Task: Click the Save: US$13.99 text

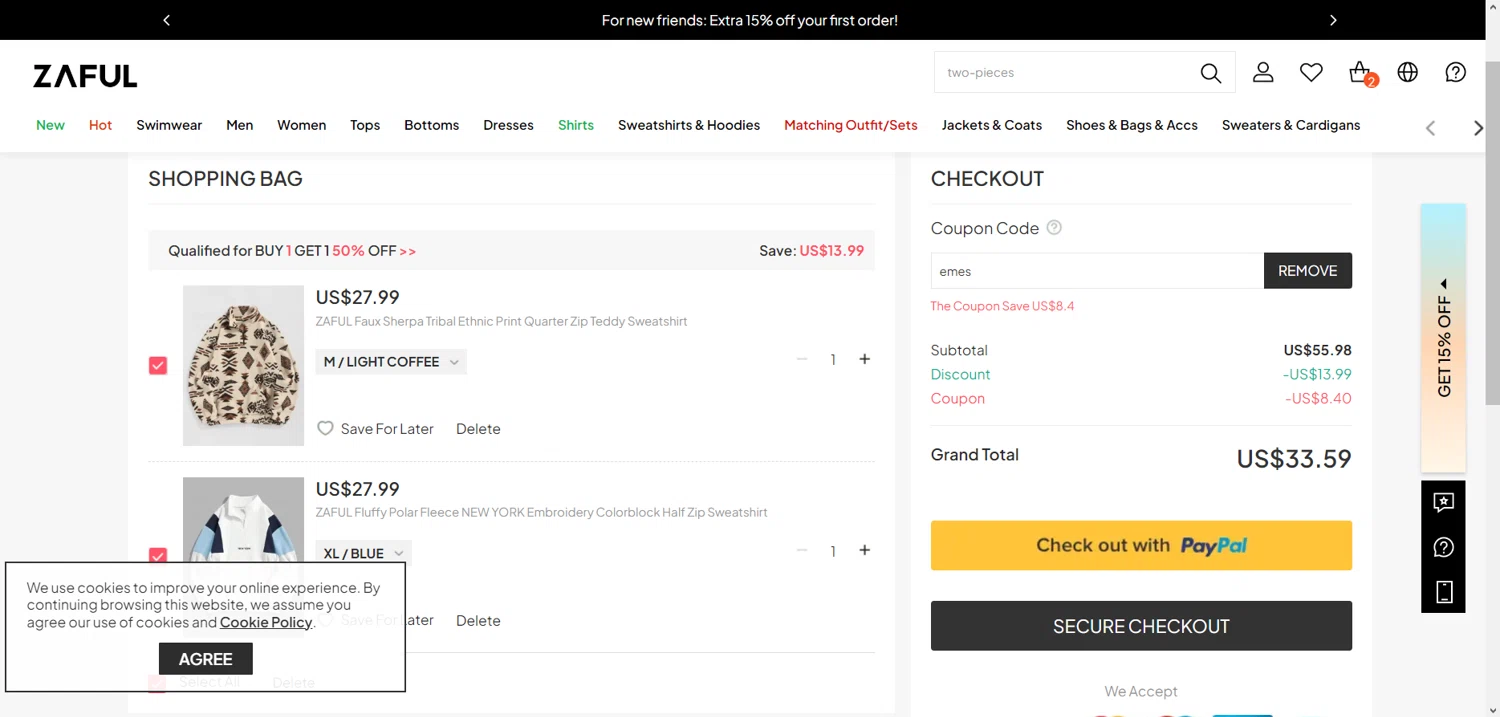Action: [x=811, y=251]
